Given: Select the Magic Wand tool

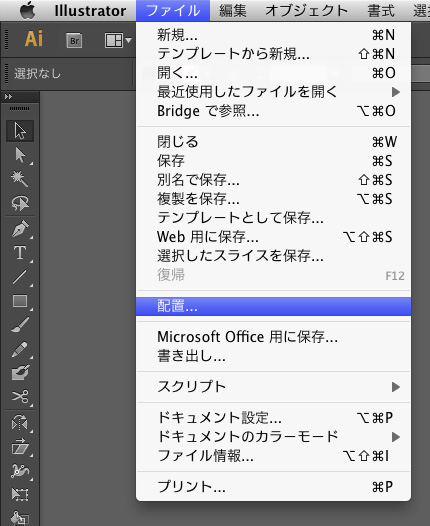Looking at the screenshot, I should click(20, 179).
